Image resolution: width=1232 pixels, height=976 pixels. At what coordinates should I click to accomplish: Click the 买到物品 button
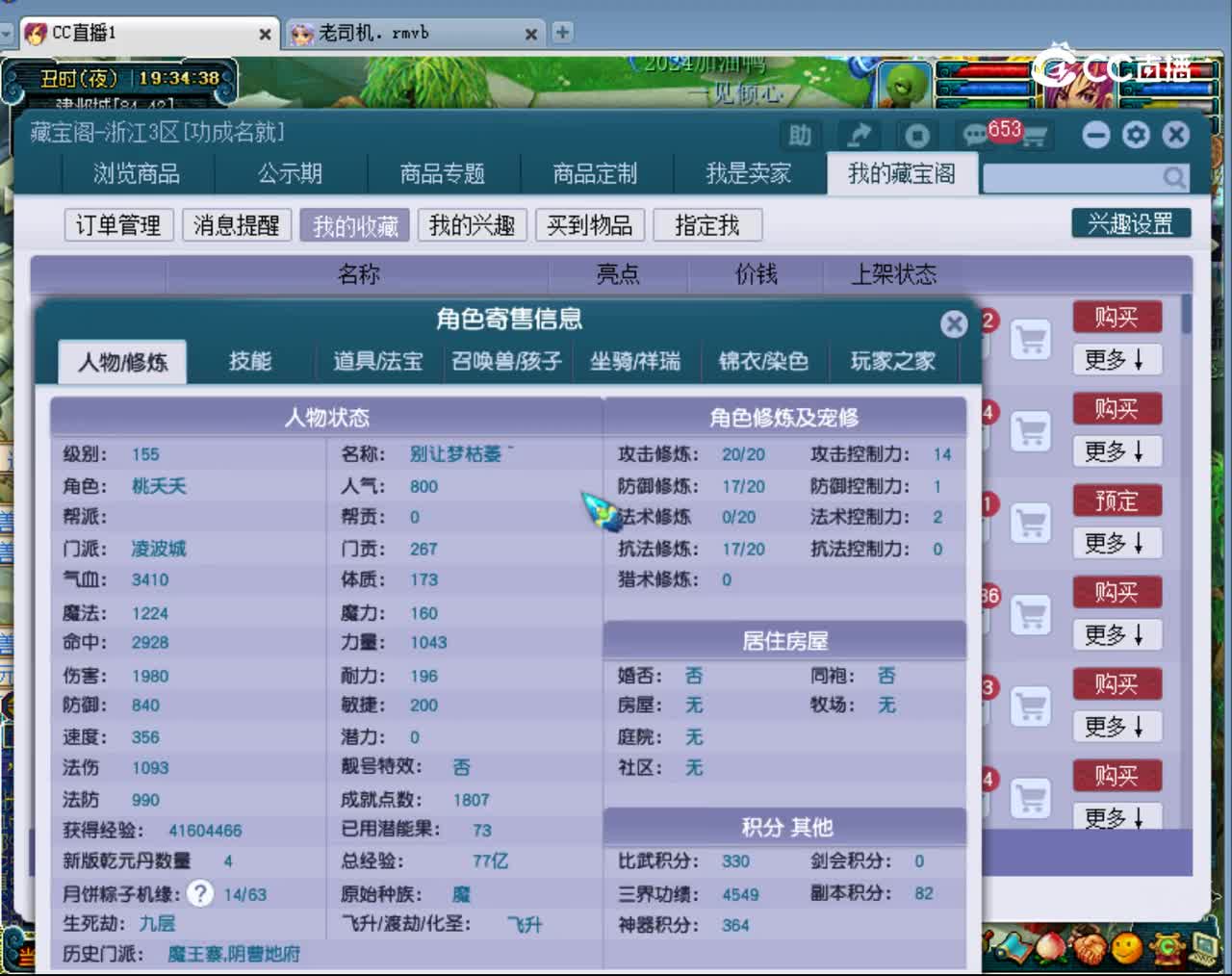[x=590, y=225]
